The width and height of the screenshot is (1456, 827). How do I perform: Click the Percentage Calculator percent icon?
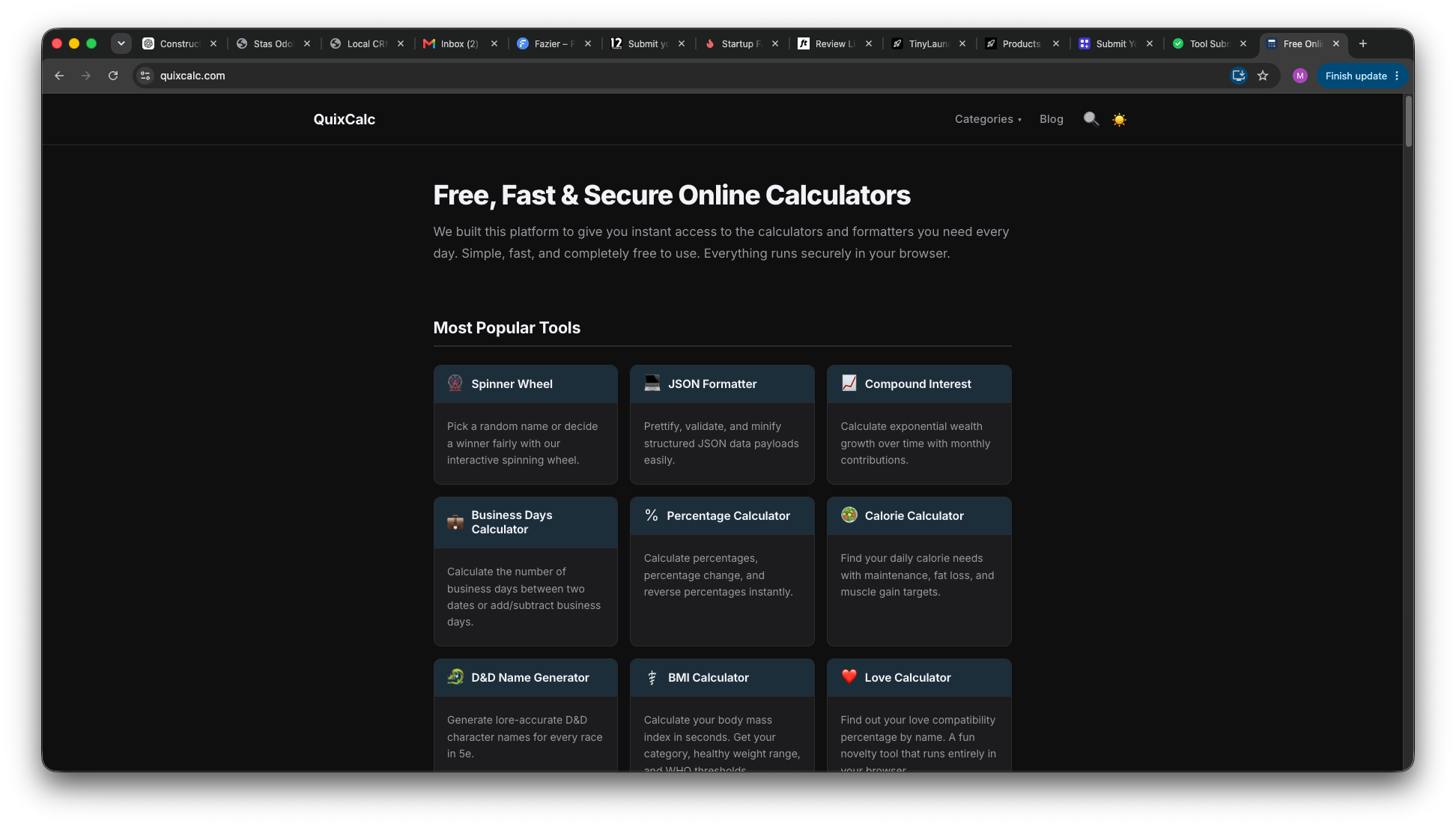pyautogui.click(x=652, y=515)
